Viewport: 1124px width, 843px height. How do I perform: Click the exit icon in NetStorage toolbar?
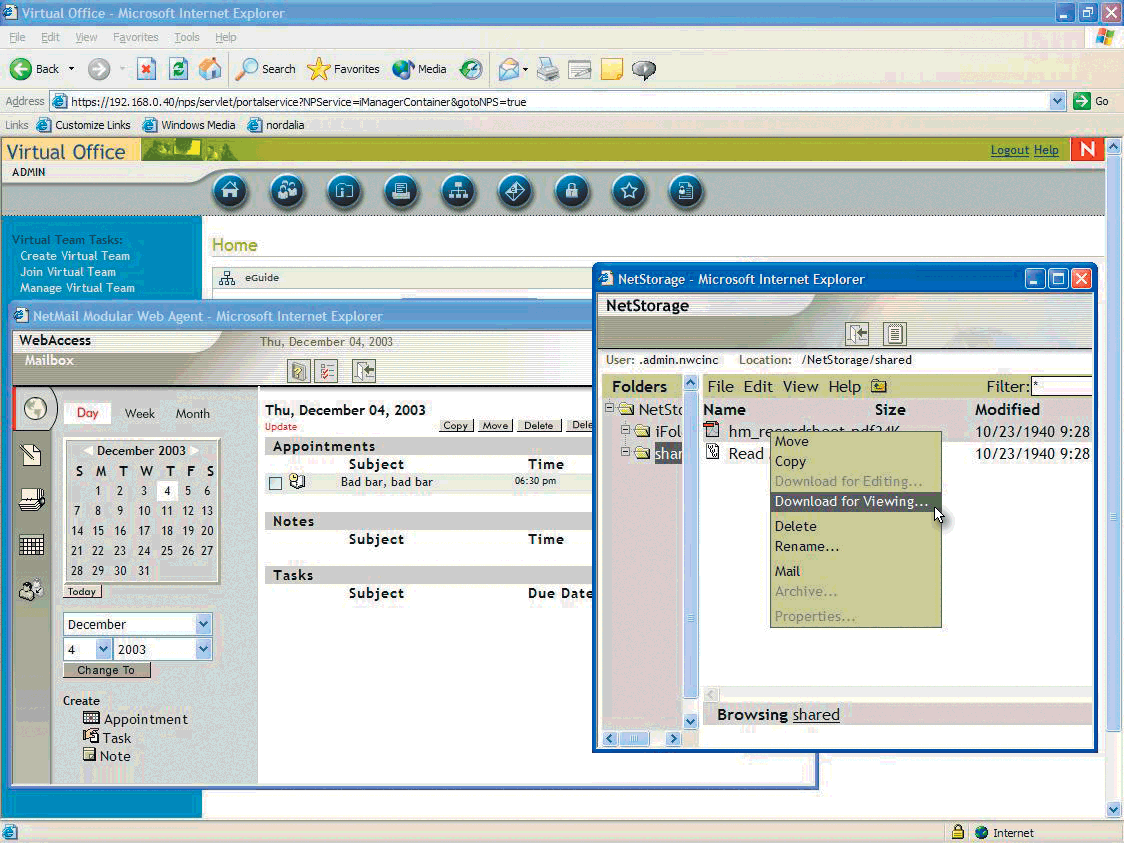pyautogui.click(x=857, y=333)
